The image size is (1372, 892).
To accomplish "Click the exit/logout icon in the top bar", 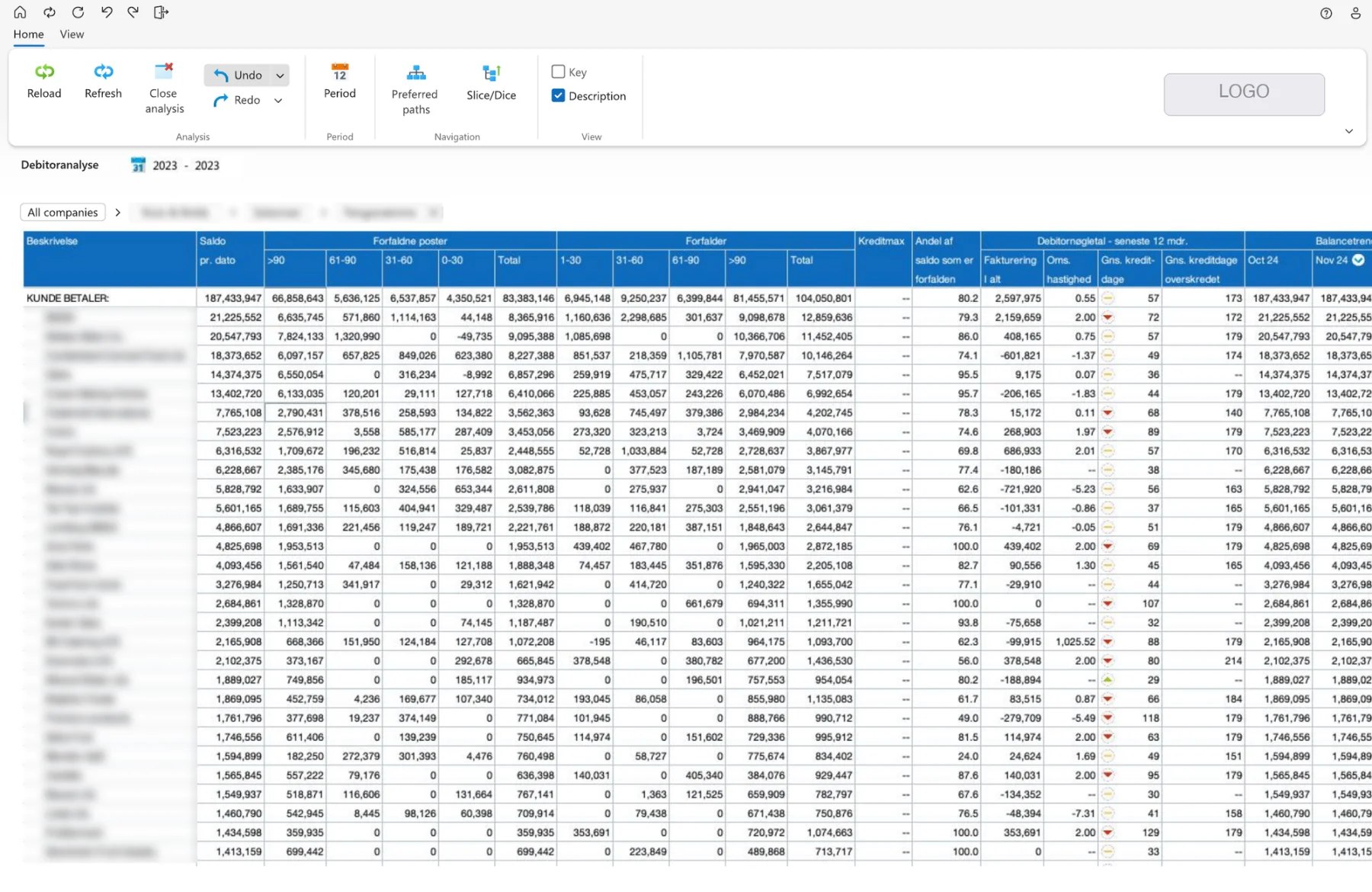I will coord(161,12).
